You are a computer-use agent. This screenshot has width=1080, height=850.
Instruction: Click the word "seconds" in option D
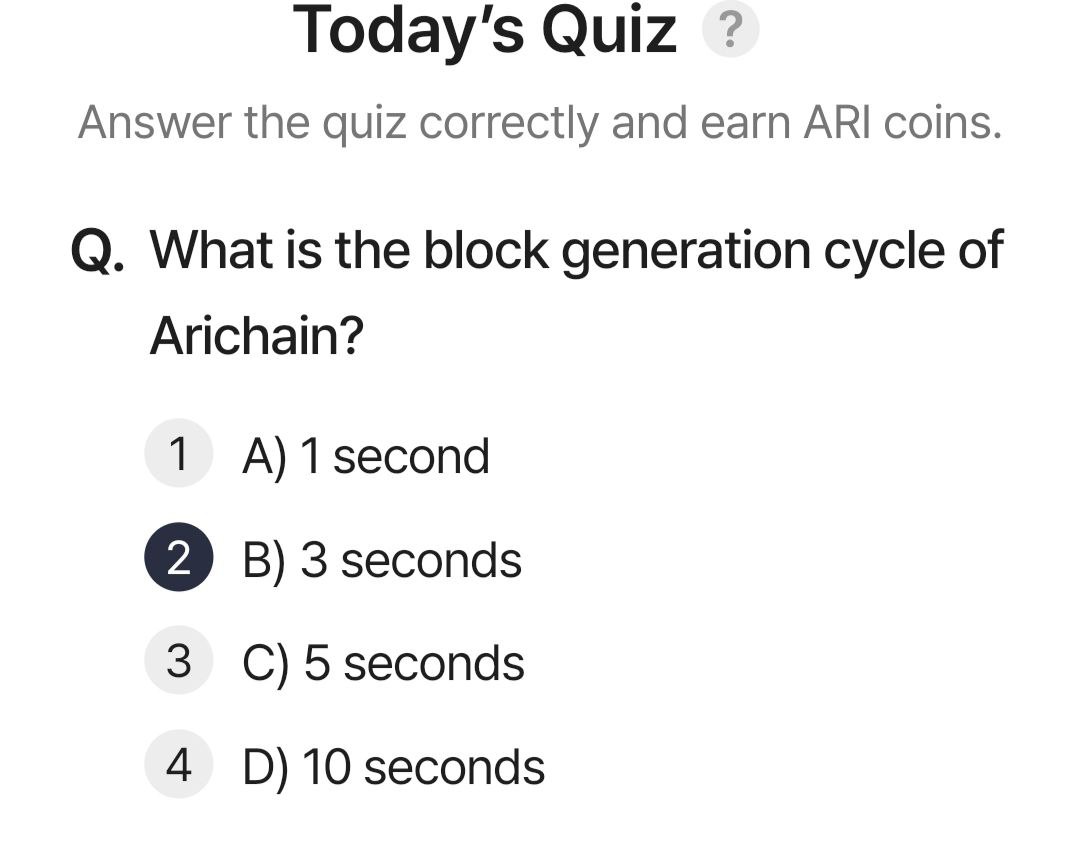pos(454,769)
